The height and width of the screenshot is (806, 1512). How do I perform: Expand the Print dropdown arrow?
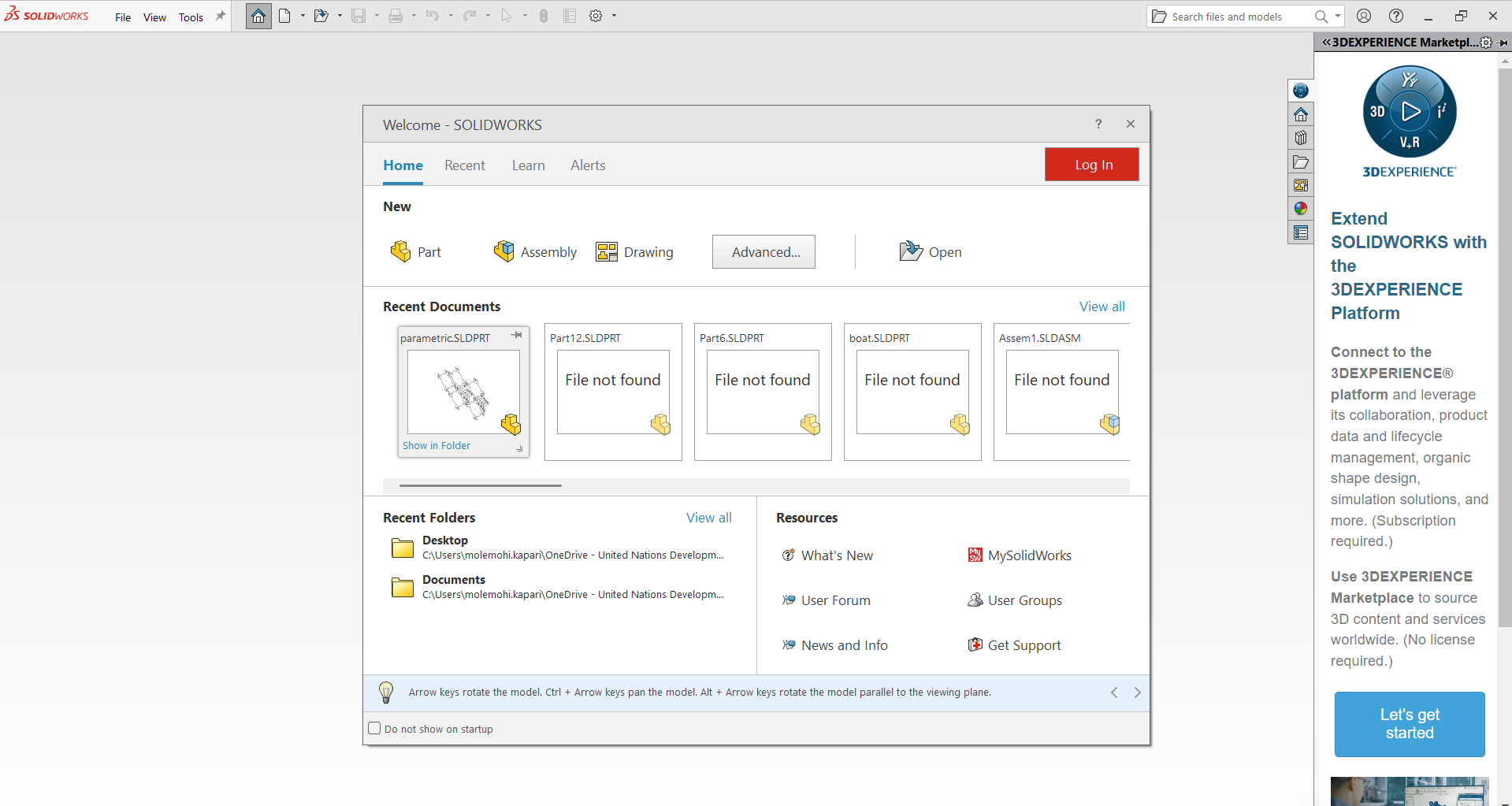point(414,16)
